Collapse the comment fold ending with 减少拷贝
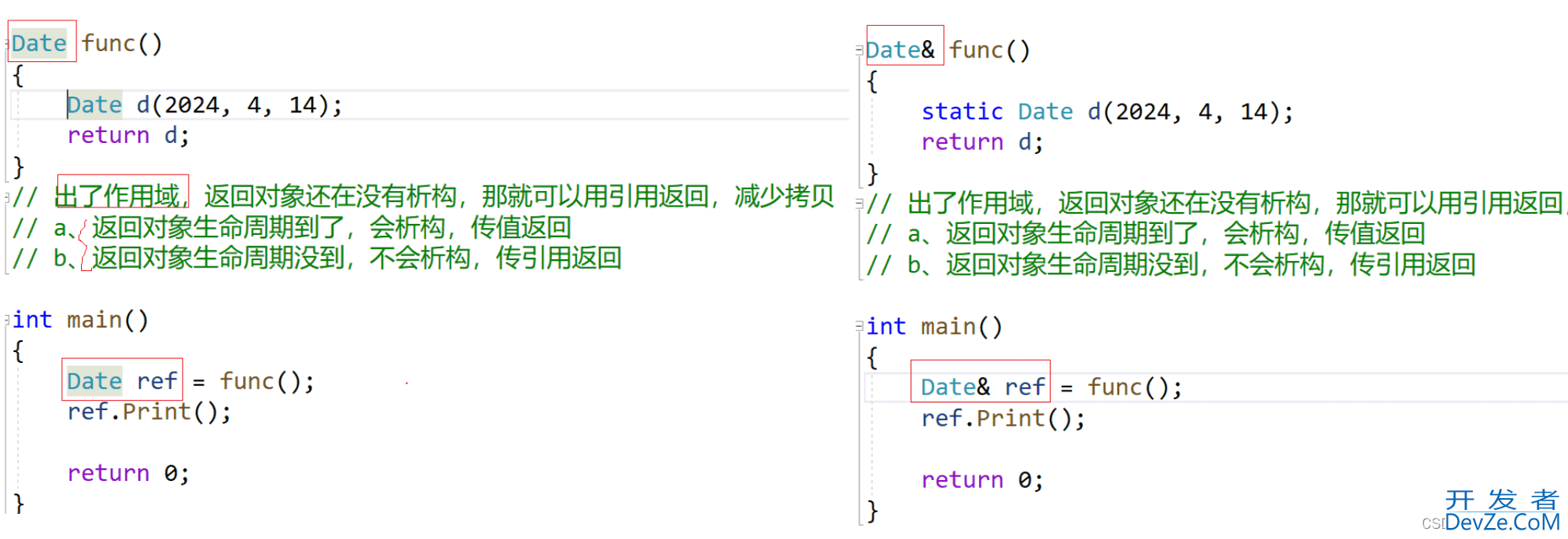Screen dimensions: 1568x539 click(x=7, y=196)
